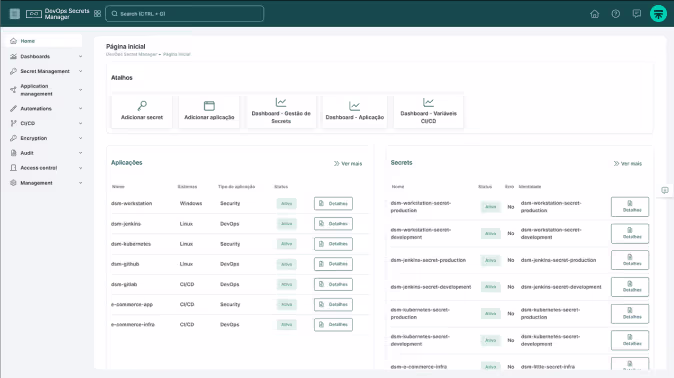Click Ver mais link in Secrets panel
The height and width of the screenshot is (378, 674).
(x=628, y=164)
